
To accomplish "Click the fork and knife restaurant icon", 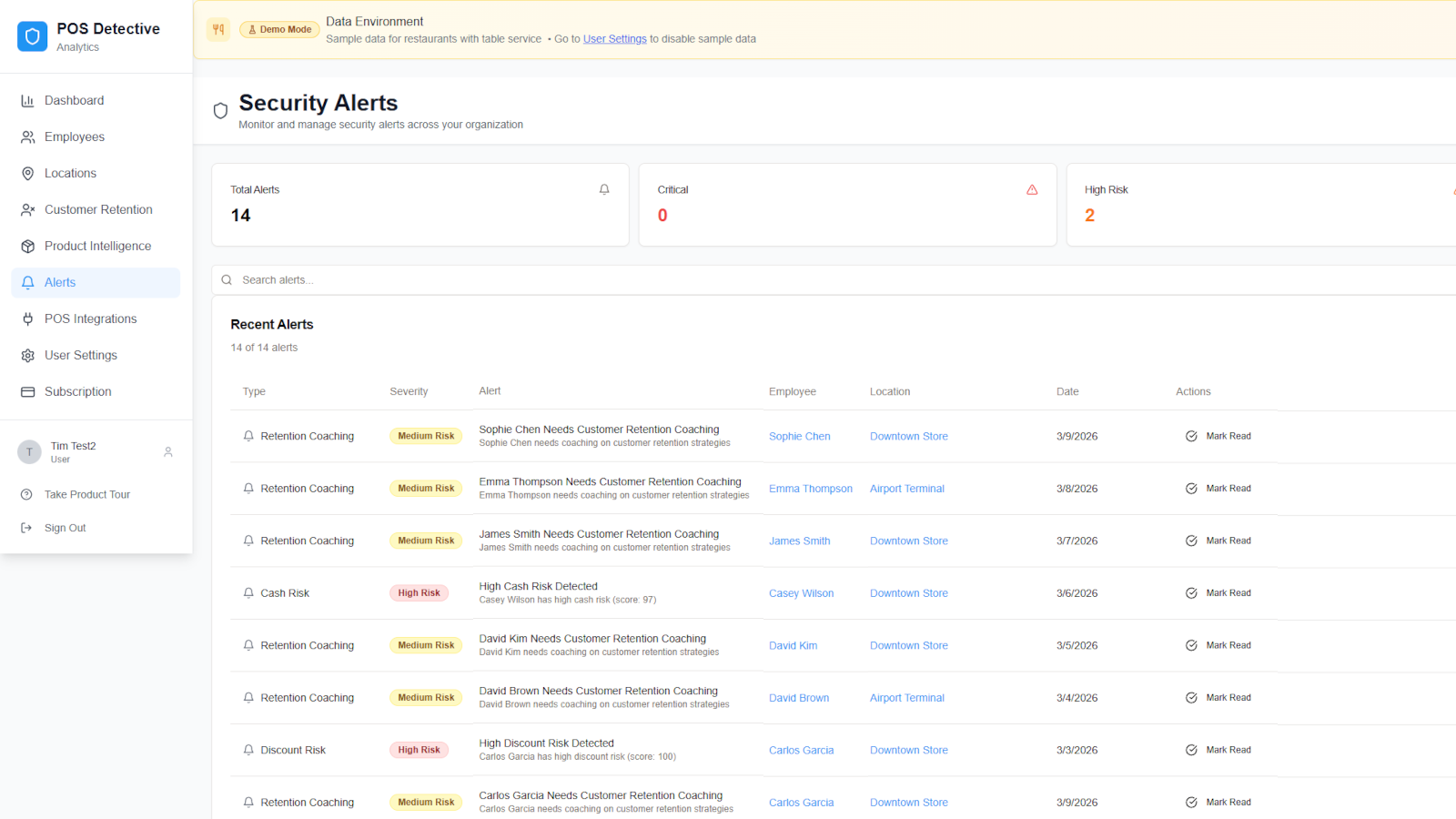I will click(x=218, y=30).
